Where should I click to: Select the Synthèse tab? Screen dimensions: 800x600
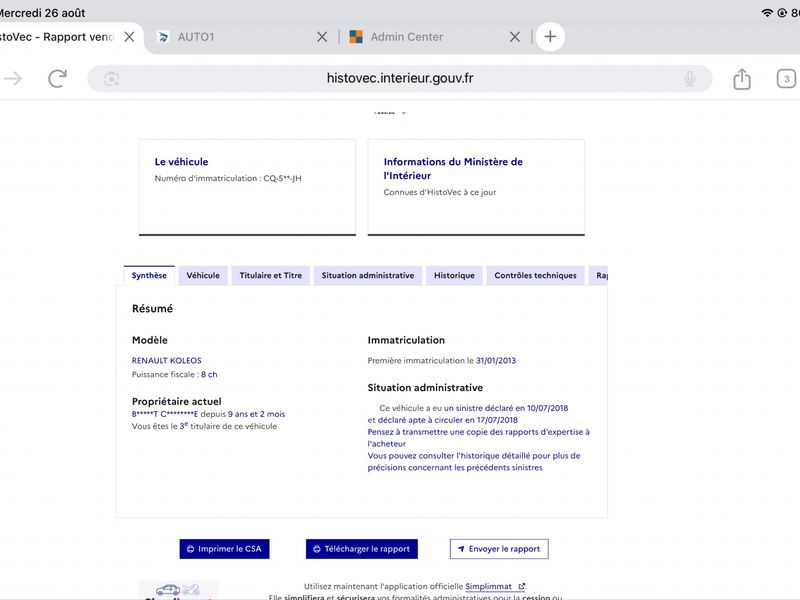[x=149, y=276]
